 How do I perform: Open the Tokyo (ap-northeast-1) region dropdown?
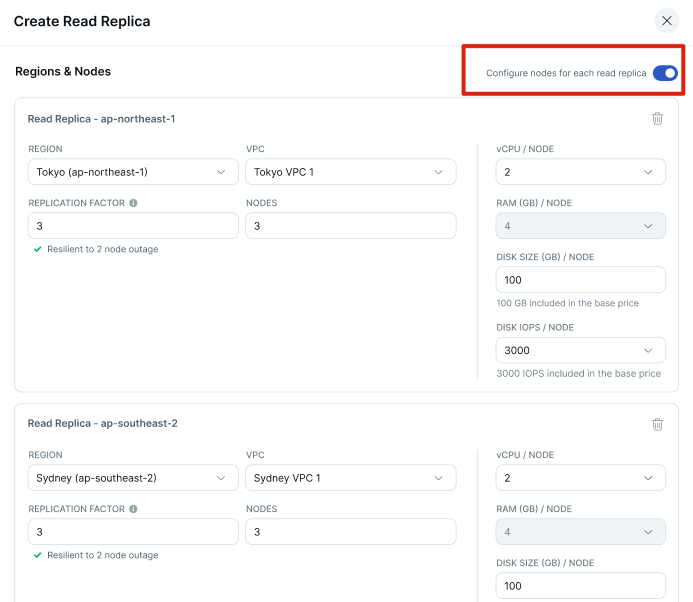(132, 172)
